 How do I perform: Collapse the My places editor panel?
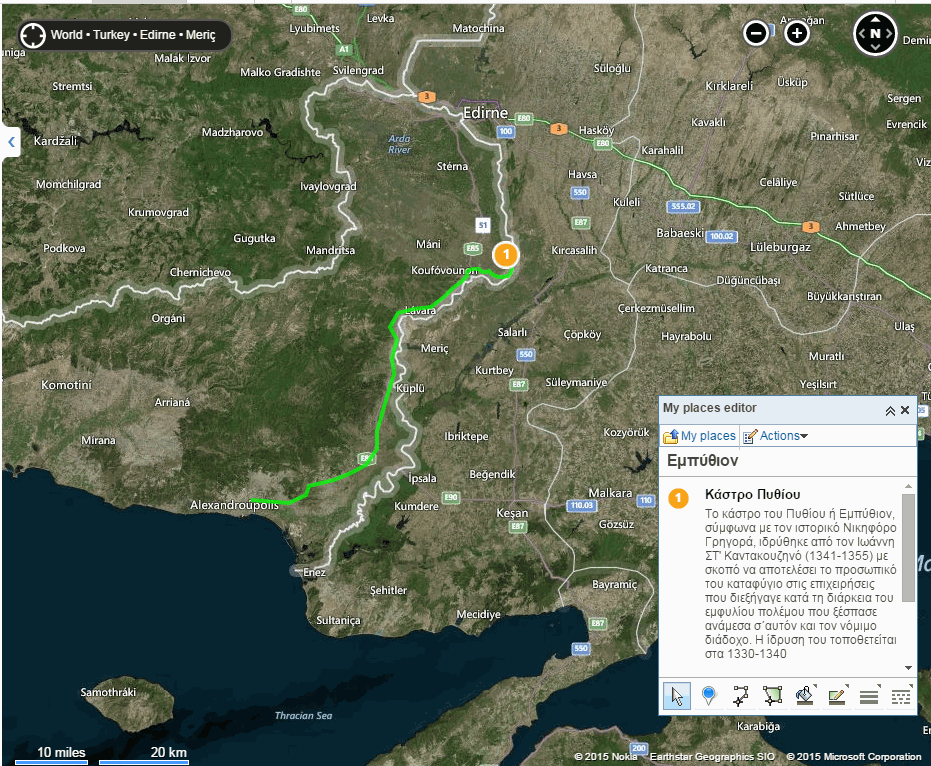point(890,411)
